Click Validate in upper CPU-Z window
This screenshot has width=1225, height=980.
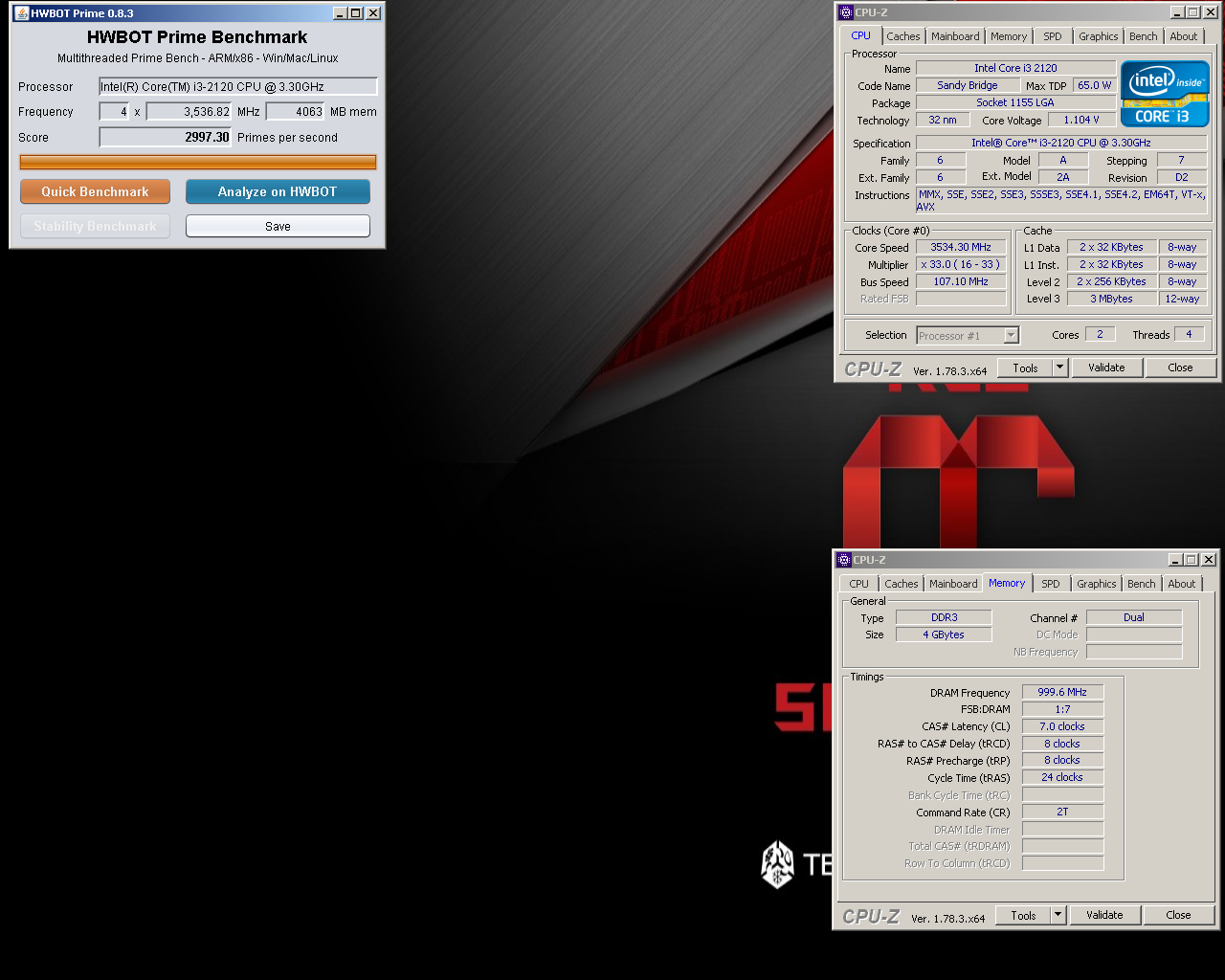(1106, 367)
